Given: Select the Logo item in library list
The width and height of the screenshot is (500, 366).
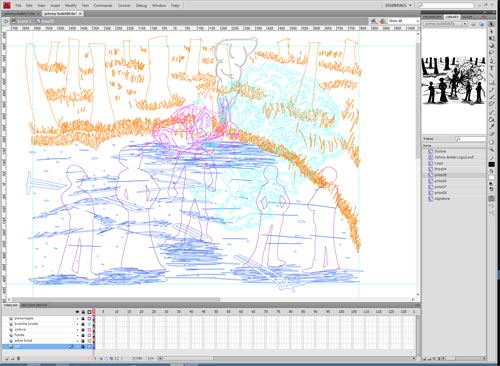Looking at the screenshot, I should pos(439,163).
